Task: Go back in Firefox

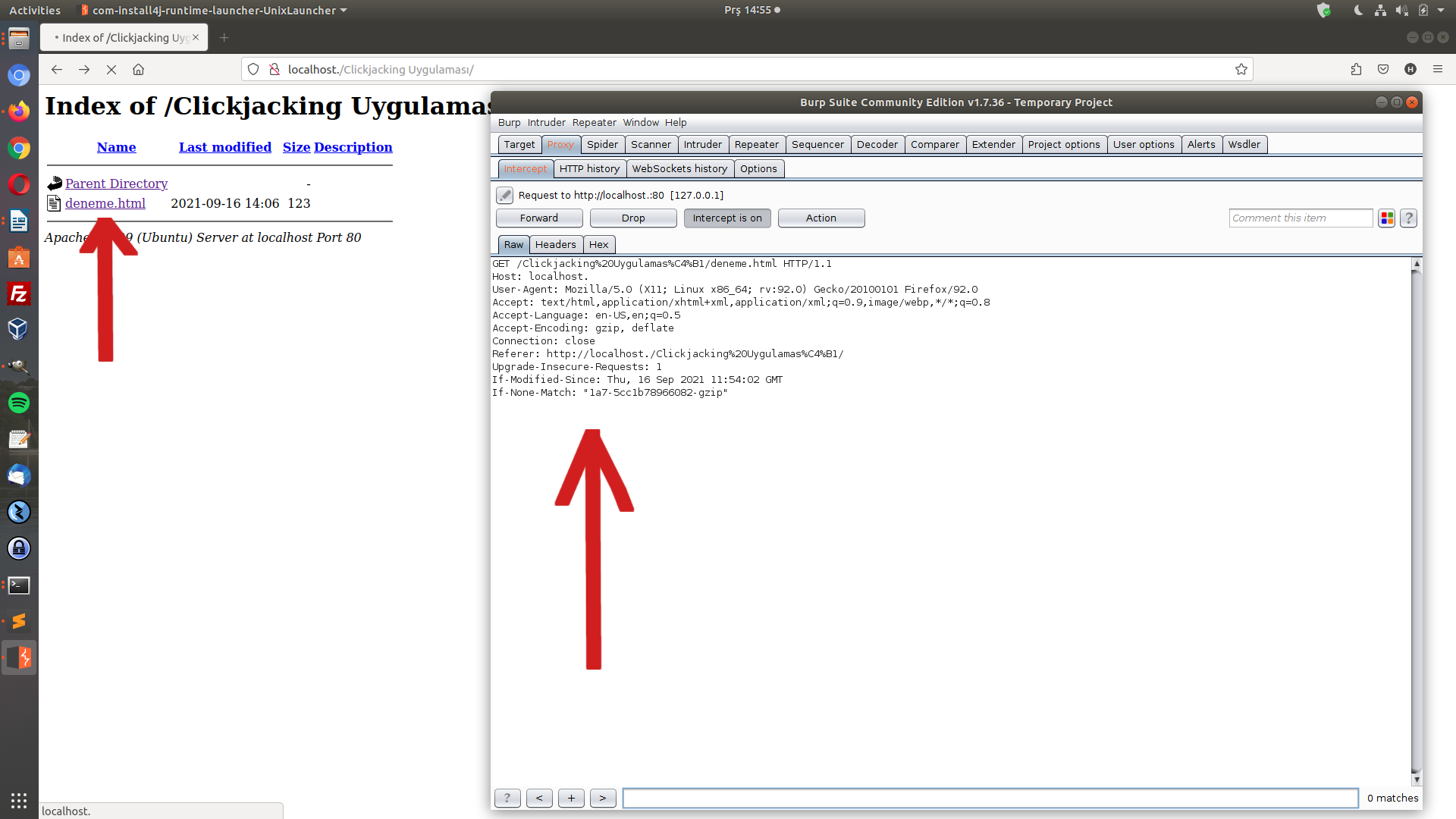Action: tap(57, 69)
